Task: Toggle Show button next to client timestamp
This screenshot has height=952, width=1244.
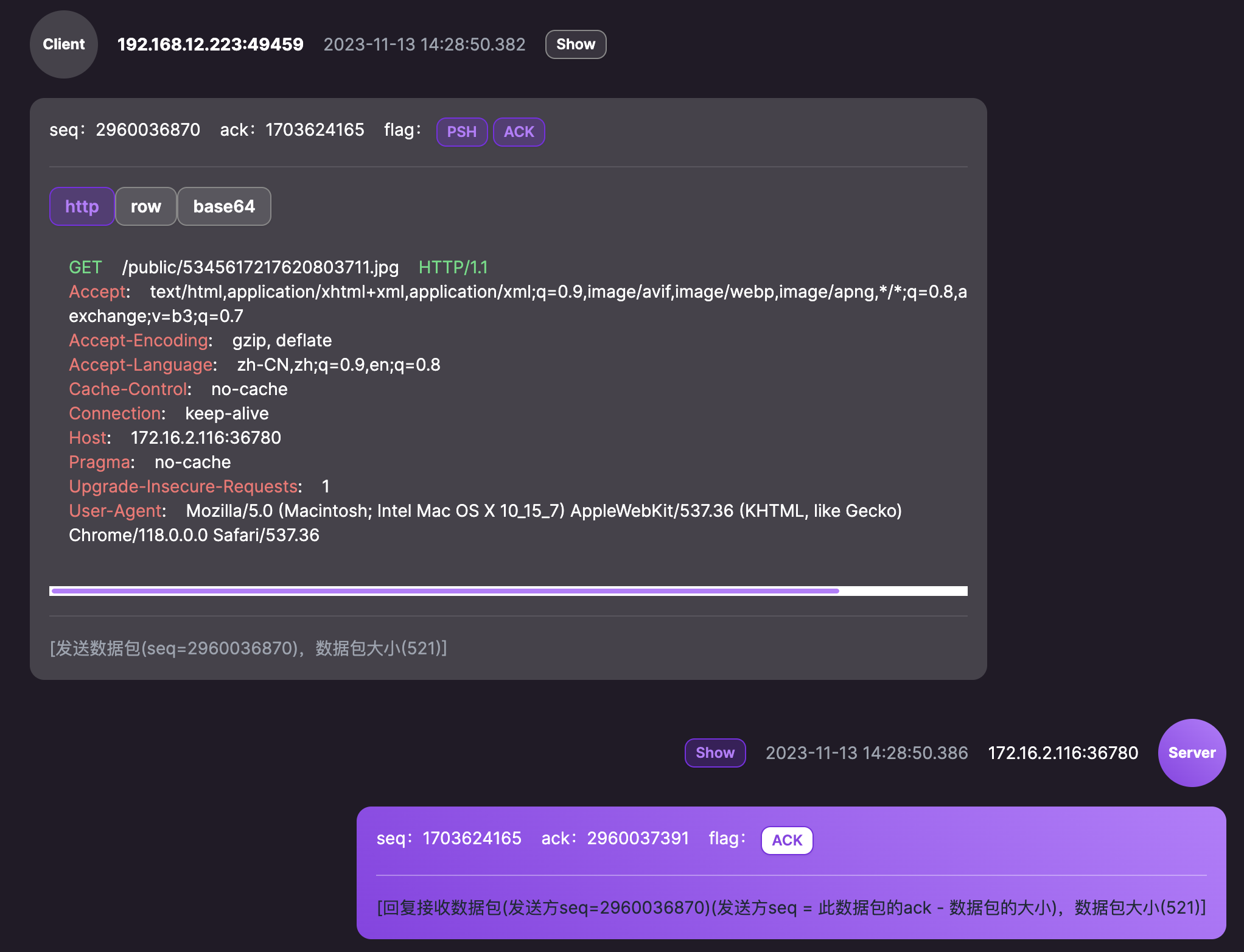Action: click(x=576, y=44)
